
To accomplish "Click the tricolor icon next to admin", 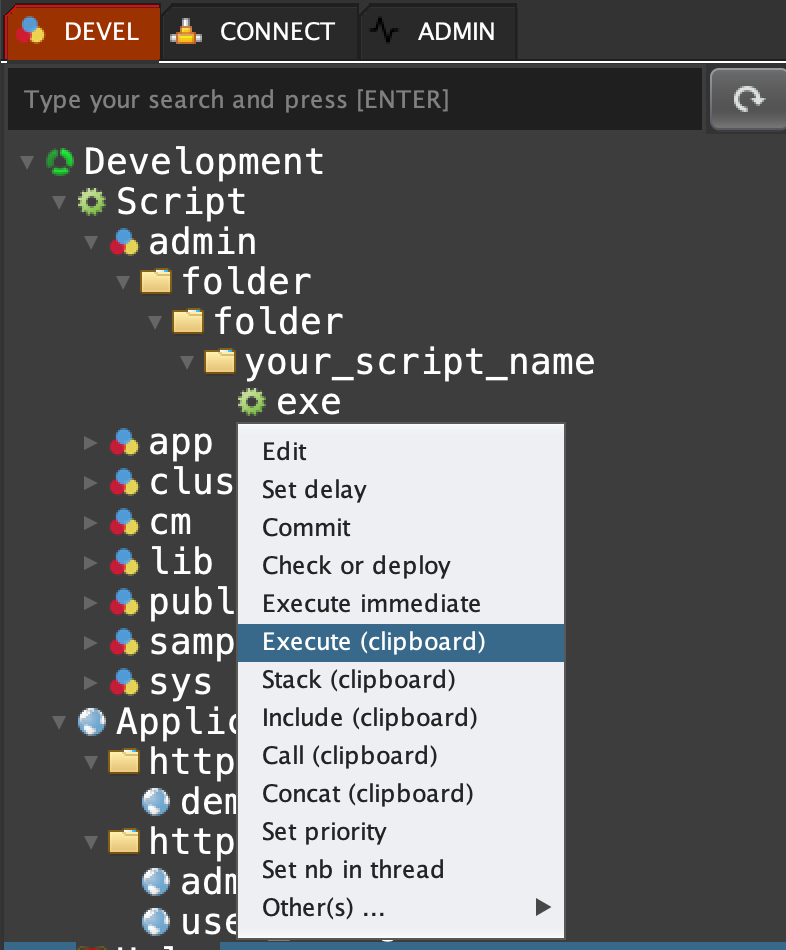I will 124,242.
